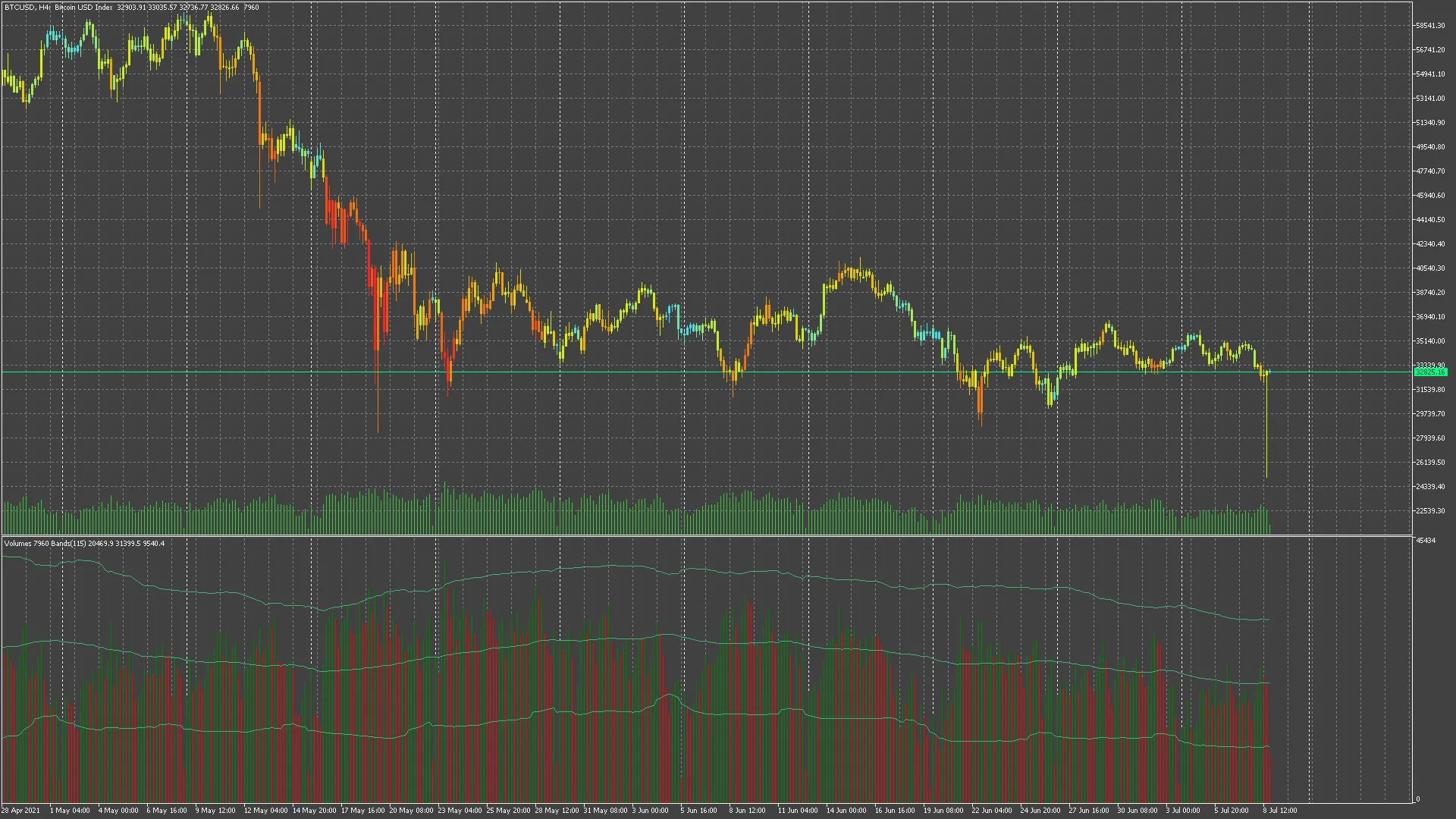The image size is (1456, 819).
Task: Click the Bands(115) indicator name text
Action: [64, 543]
